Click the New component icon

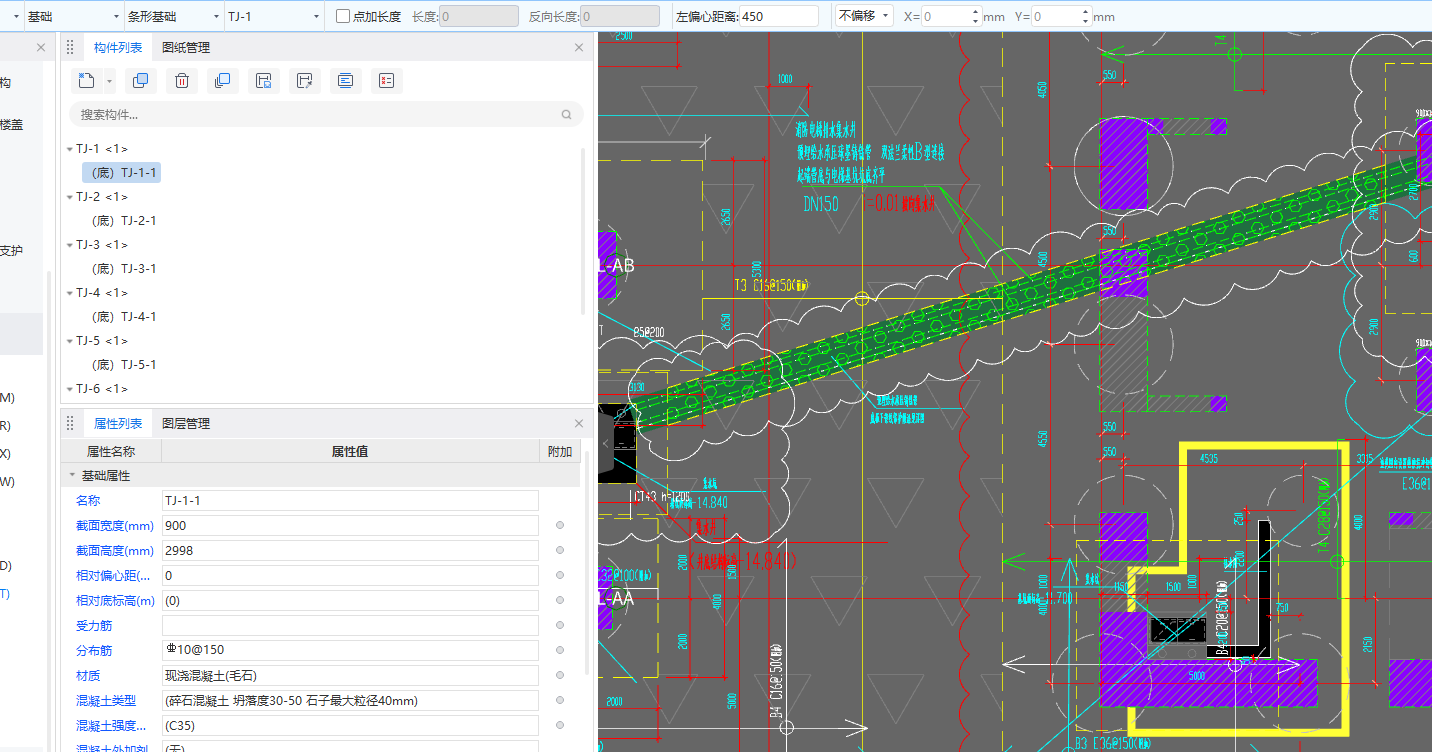point(87,81)
